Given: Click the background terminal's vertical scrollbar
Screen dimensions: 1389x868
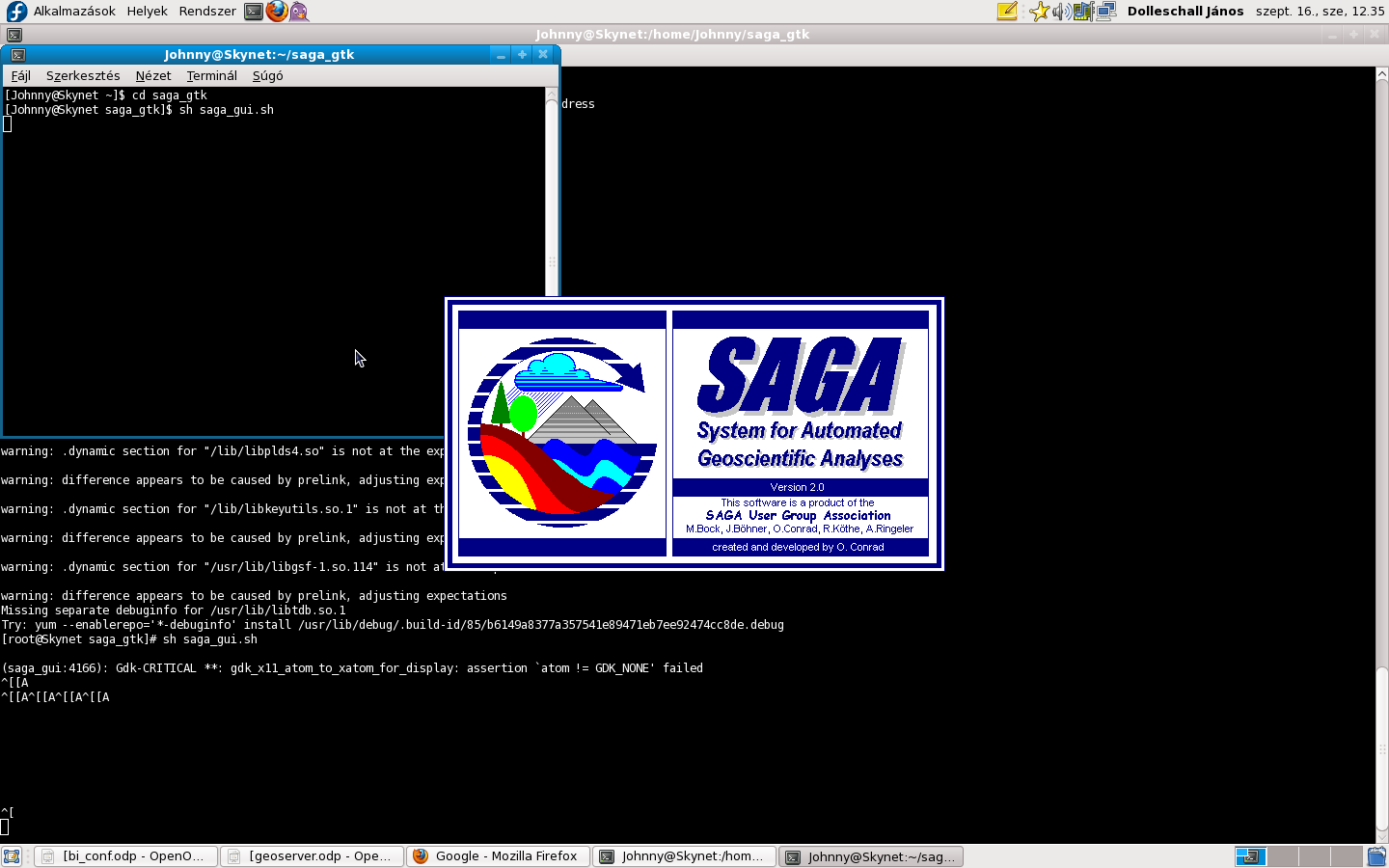Looking at the screenshot, I should (1382, 453).
